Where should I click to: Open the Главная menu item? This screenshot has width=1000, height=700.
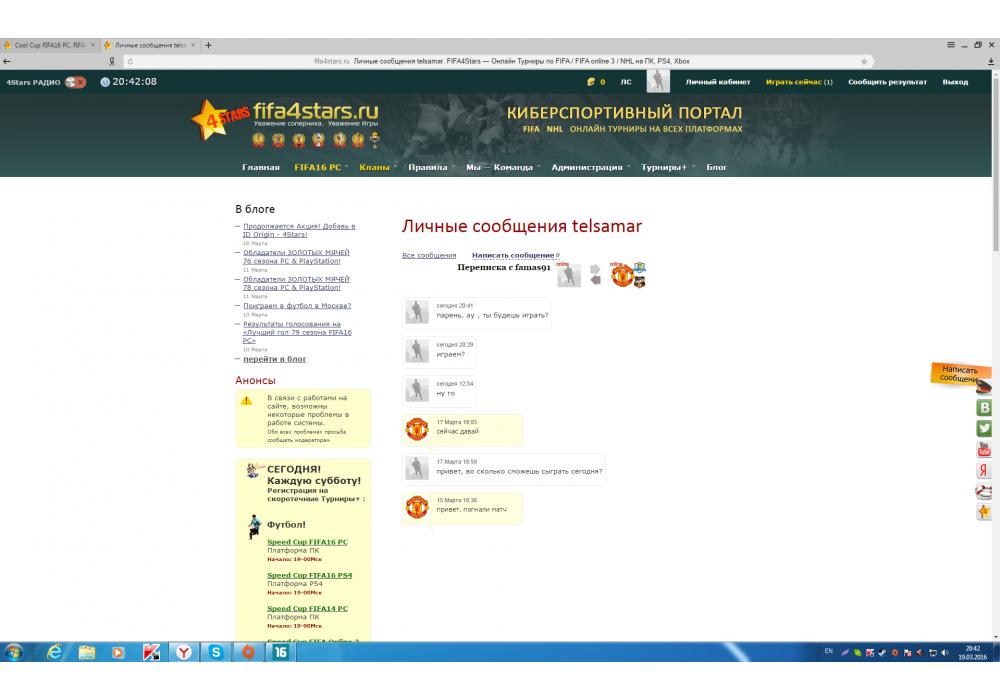[261, 167]
